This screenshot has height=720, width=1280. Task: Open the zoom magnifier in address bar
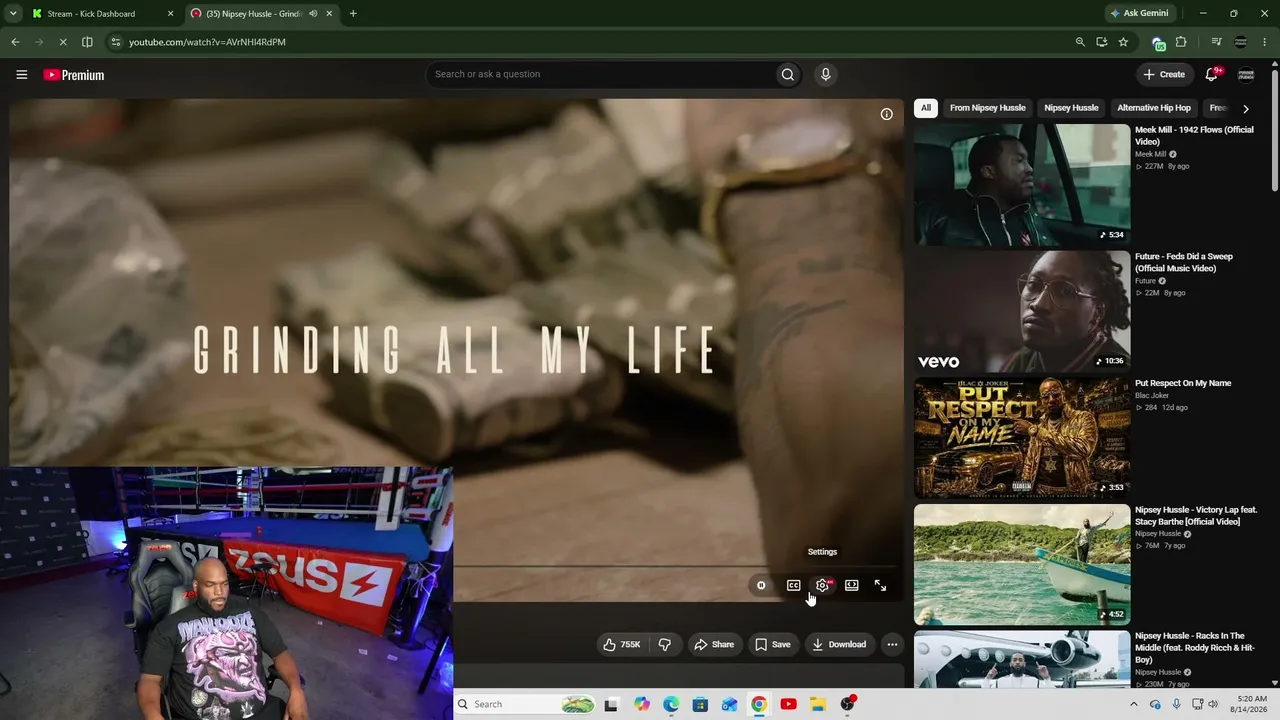tap(1080, 42)
